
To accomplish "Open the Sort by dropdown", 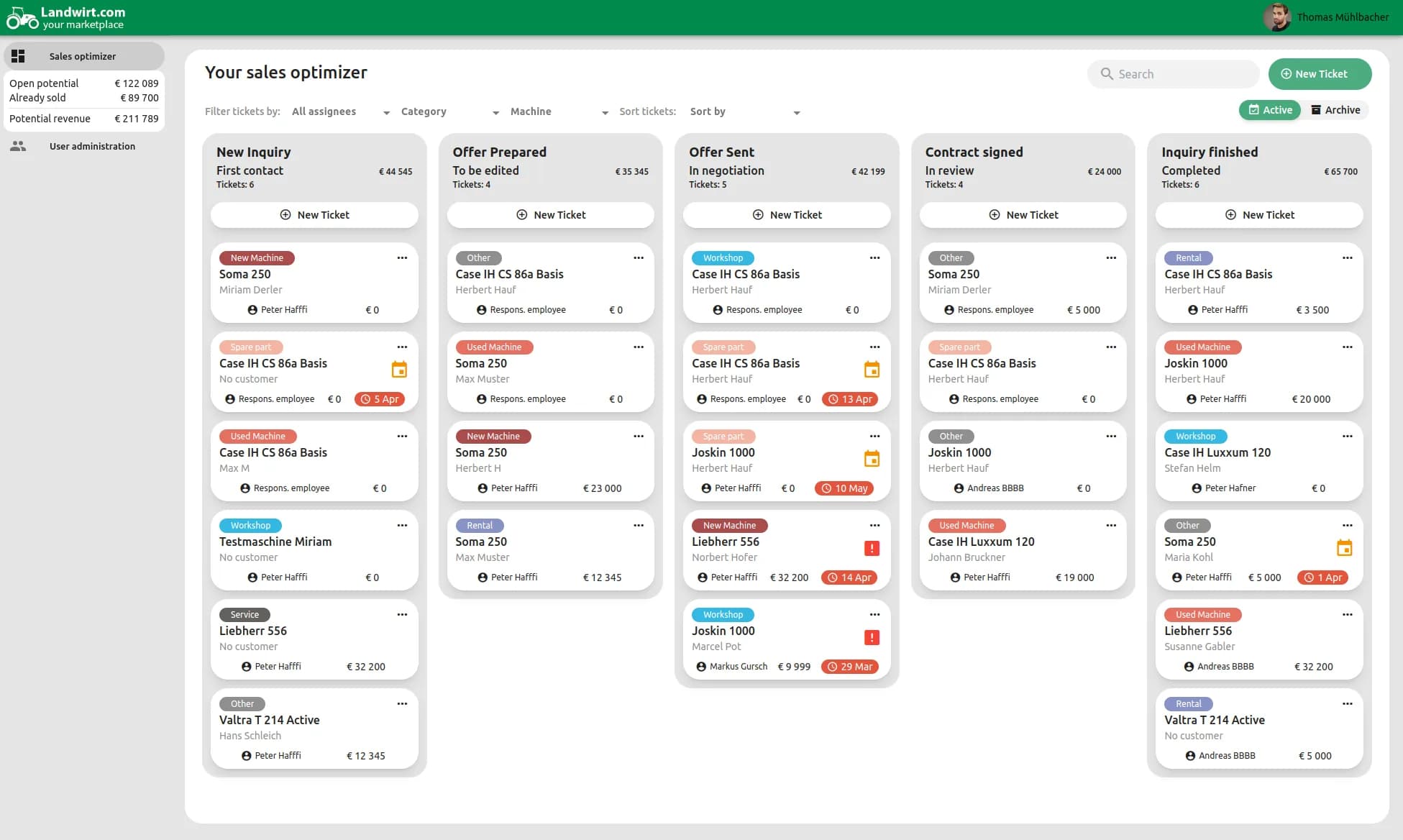I will click(745, 111).
